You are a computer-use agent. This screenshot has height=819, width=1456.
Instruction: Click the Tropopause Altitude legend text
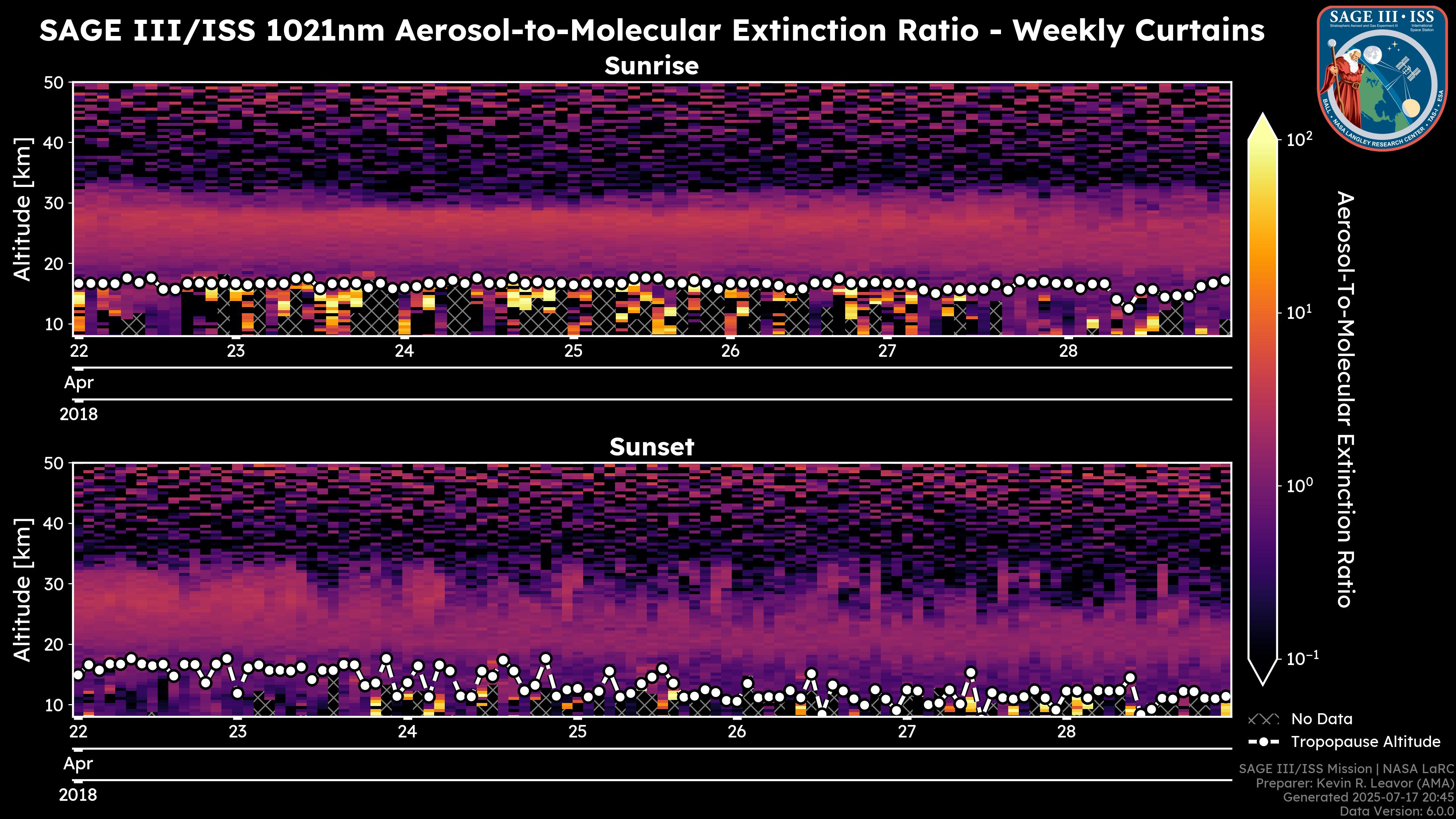tap(1365, 742)
